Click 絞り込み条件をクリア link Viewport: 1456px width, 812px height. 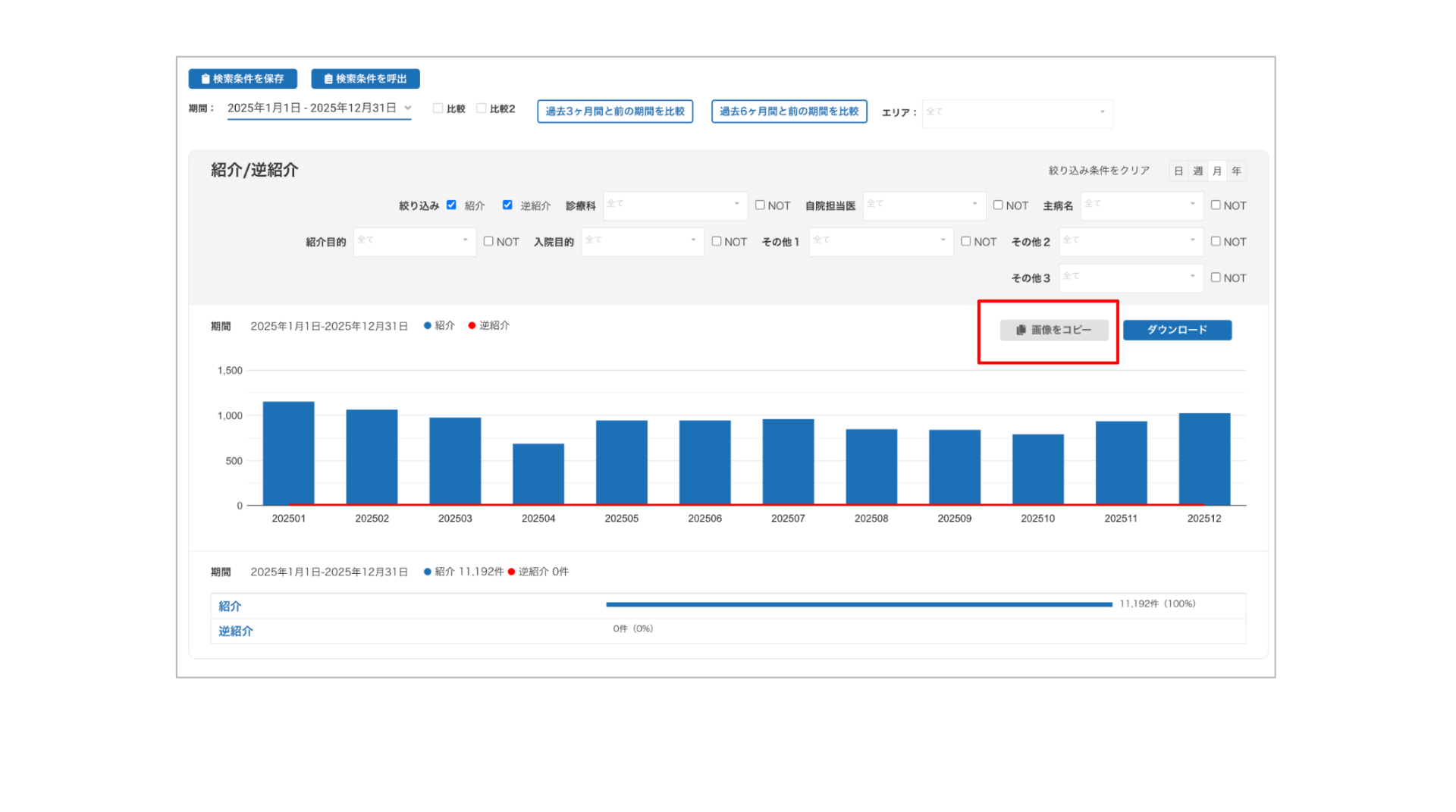point(1099,171)
